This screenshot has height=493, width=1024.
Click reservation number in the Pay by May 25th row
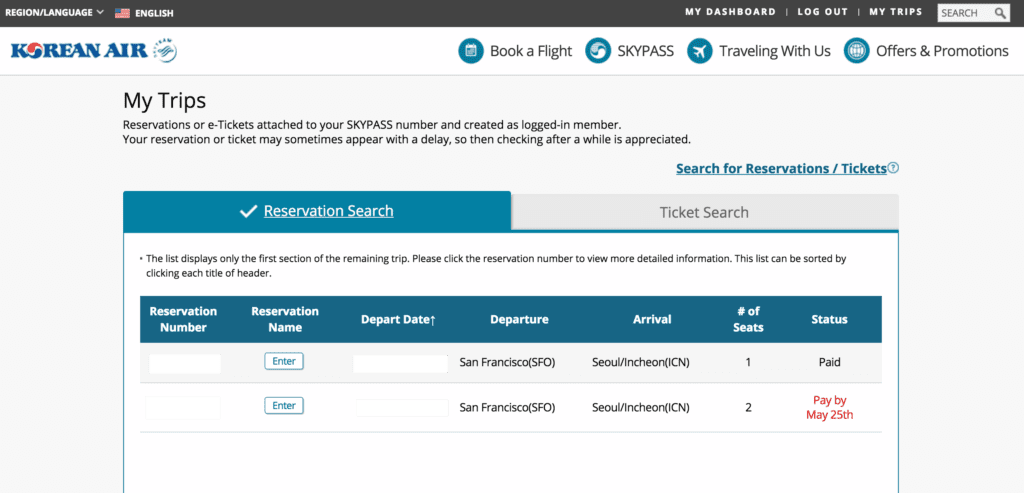184,408
